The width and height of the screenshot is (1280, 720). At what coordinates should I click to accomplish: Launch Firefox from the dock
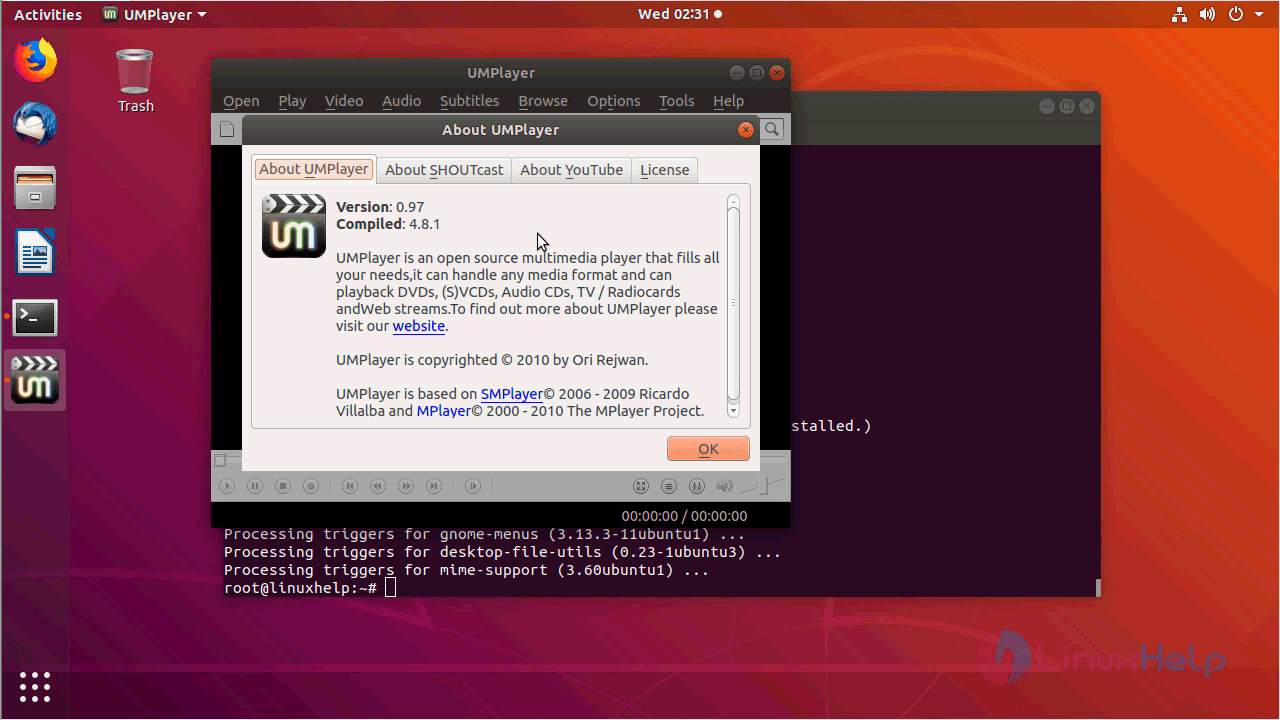(x=35, y=60)
